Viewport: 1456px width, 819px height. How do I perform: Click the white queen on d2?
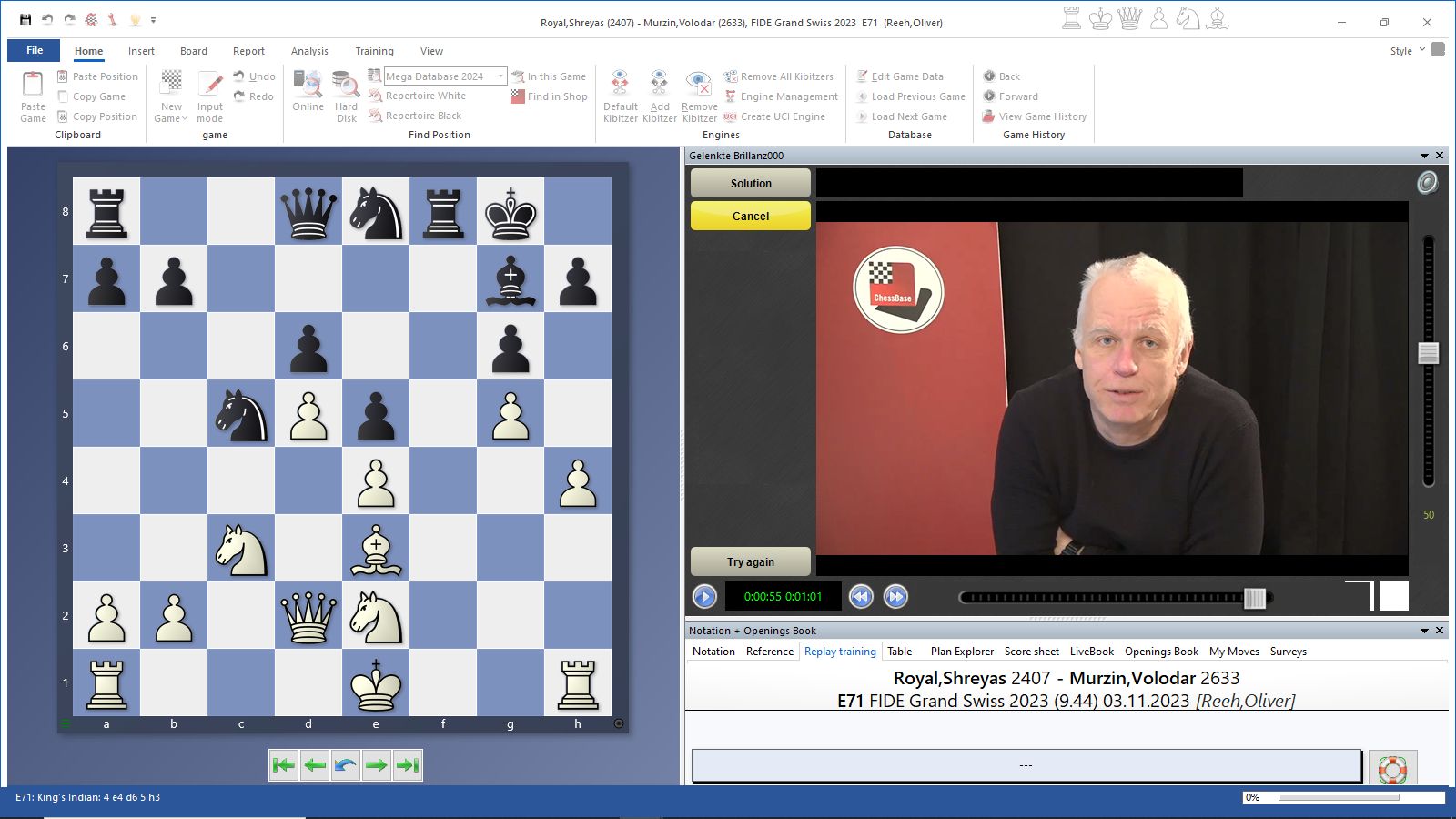308,615
